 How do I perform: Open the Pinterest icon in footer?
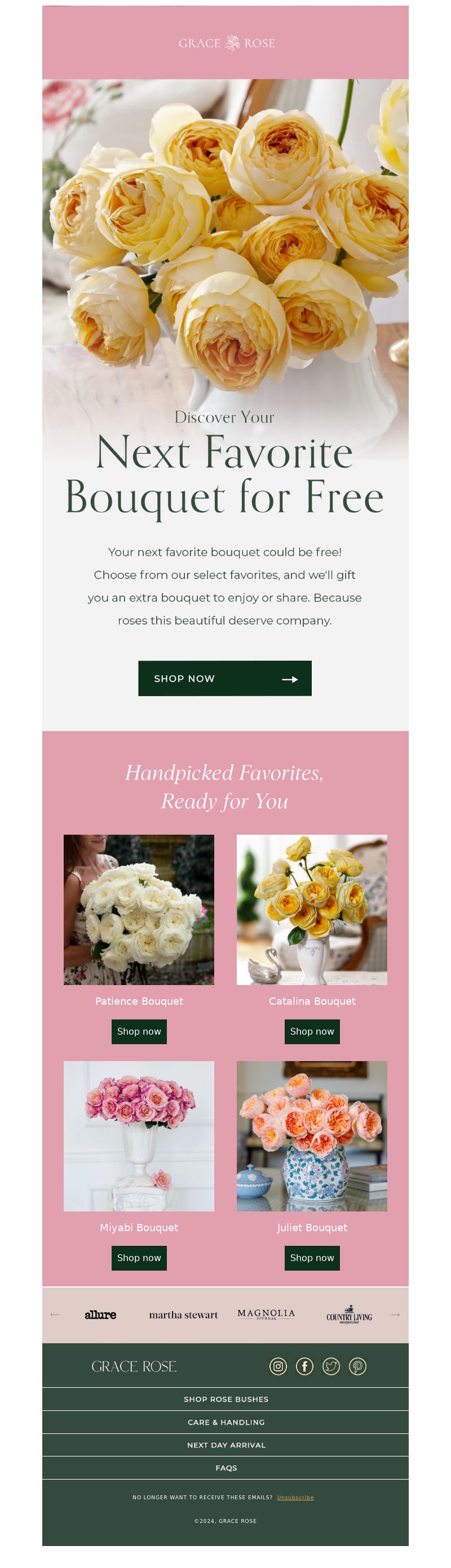[x=358, y=1366]
